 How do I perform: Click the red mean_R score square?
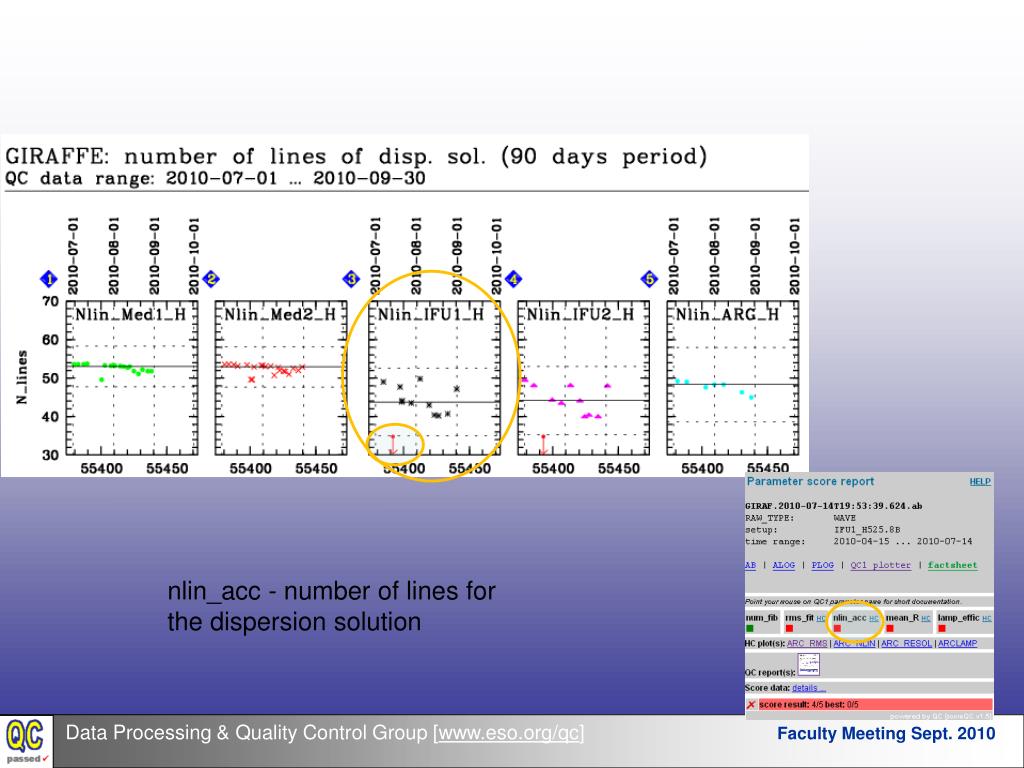tap(889, 628)
